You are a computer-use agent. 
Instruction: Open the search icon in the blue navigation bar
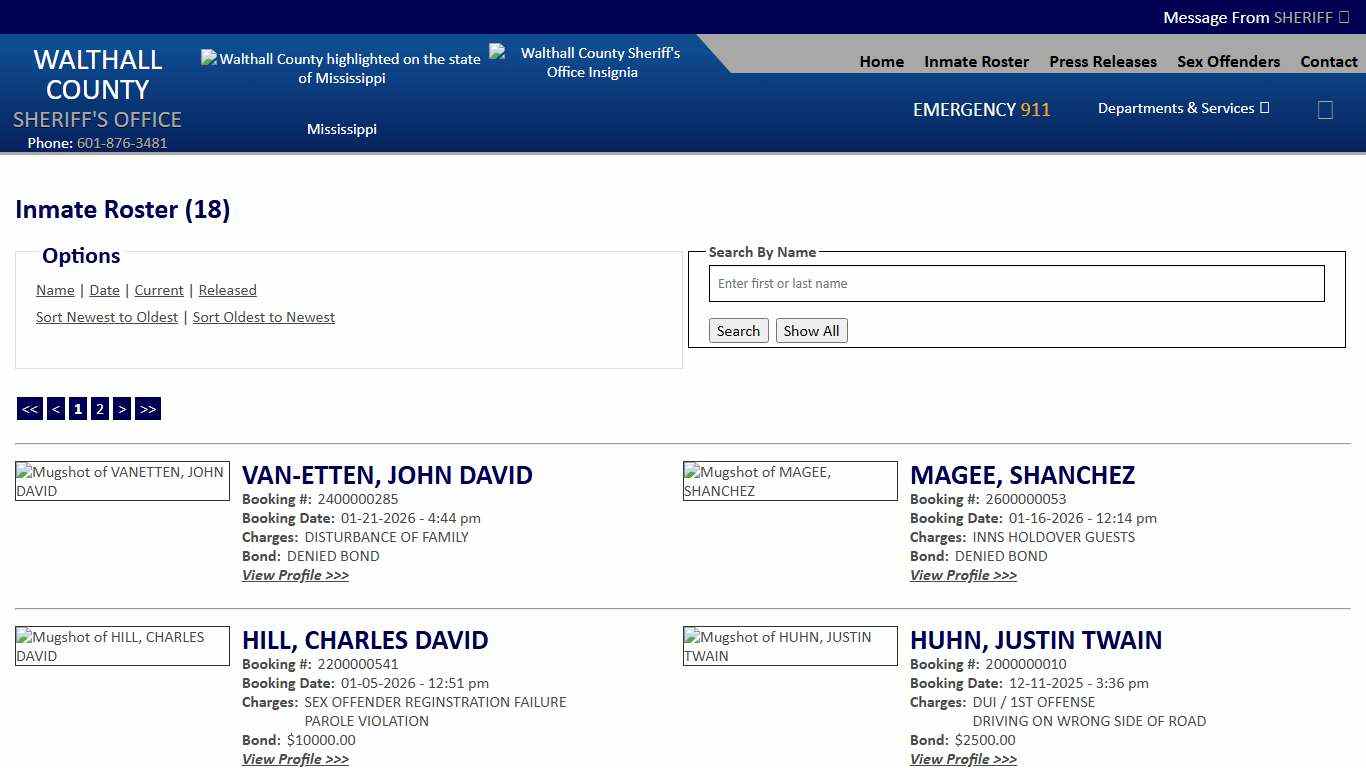click(x=1325, y=110)
